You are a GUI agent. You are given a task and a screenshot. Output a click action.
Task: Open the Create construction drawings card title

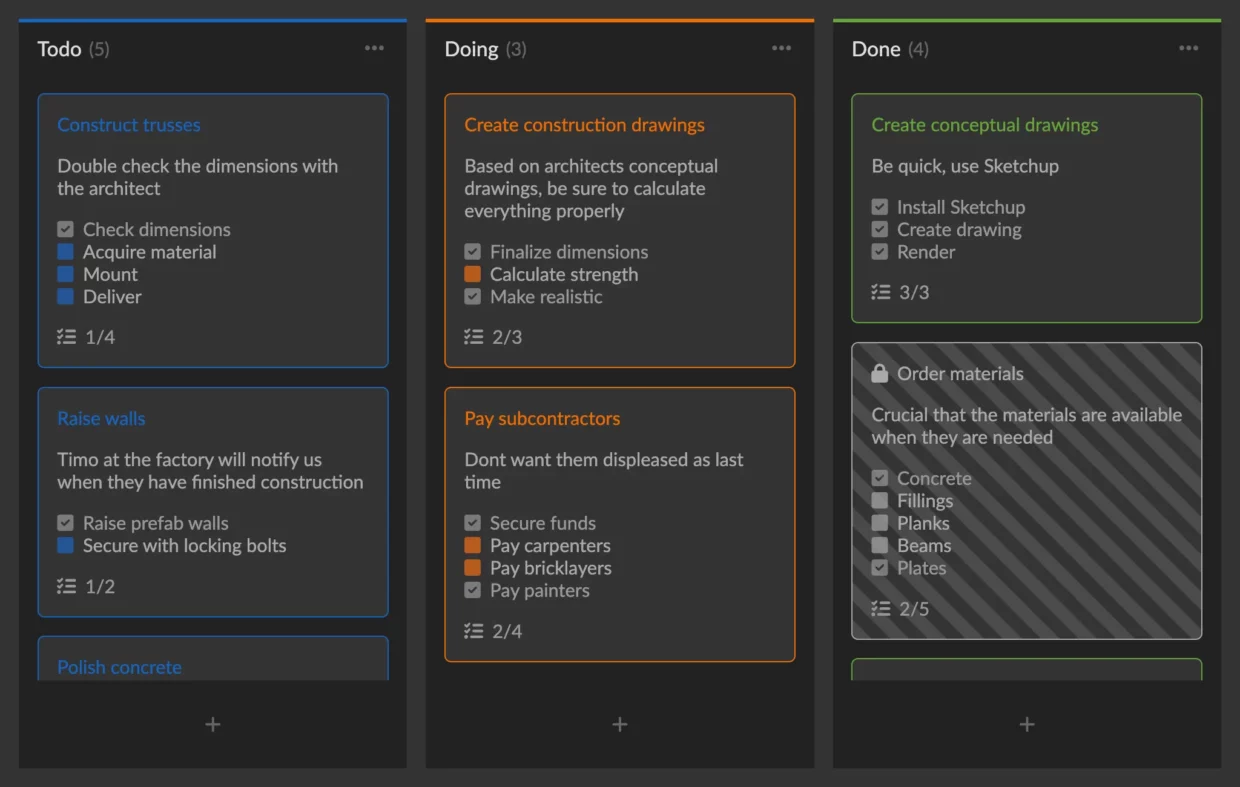(x=584, y=125)
